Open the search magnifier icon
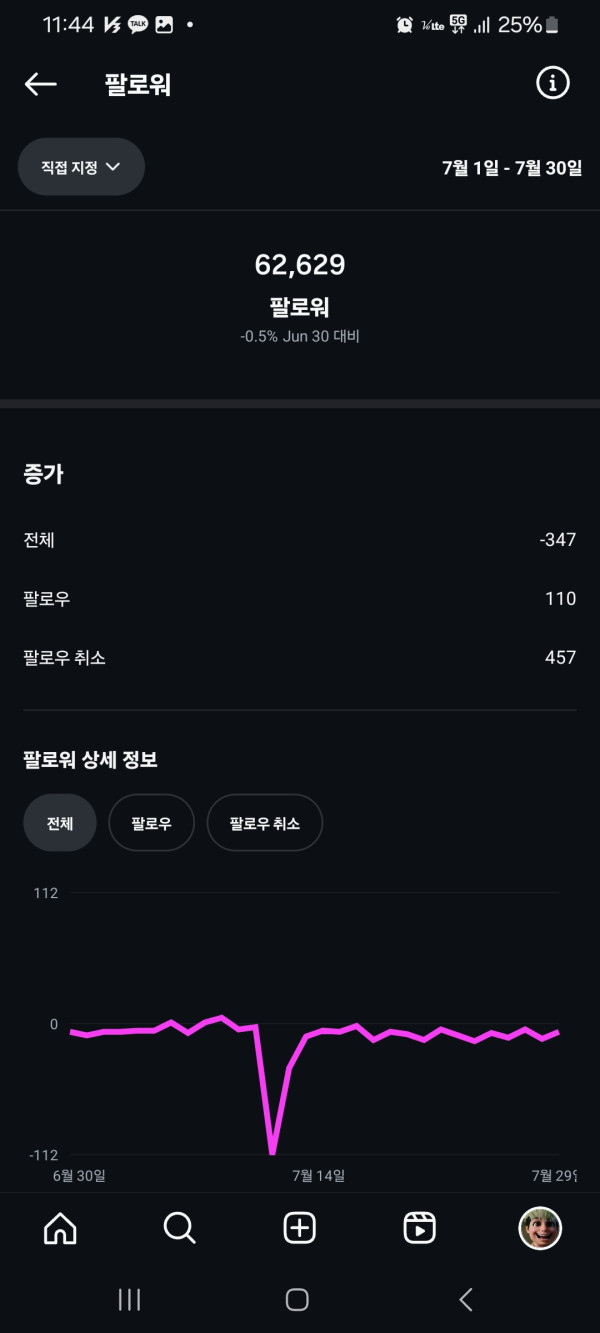 coord(180,1227)
